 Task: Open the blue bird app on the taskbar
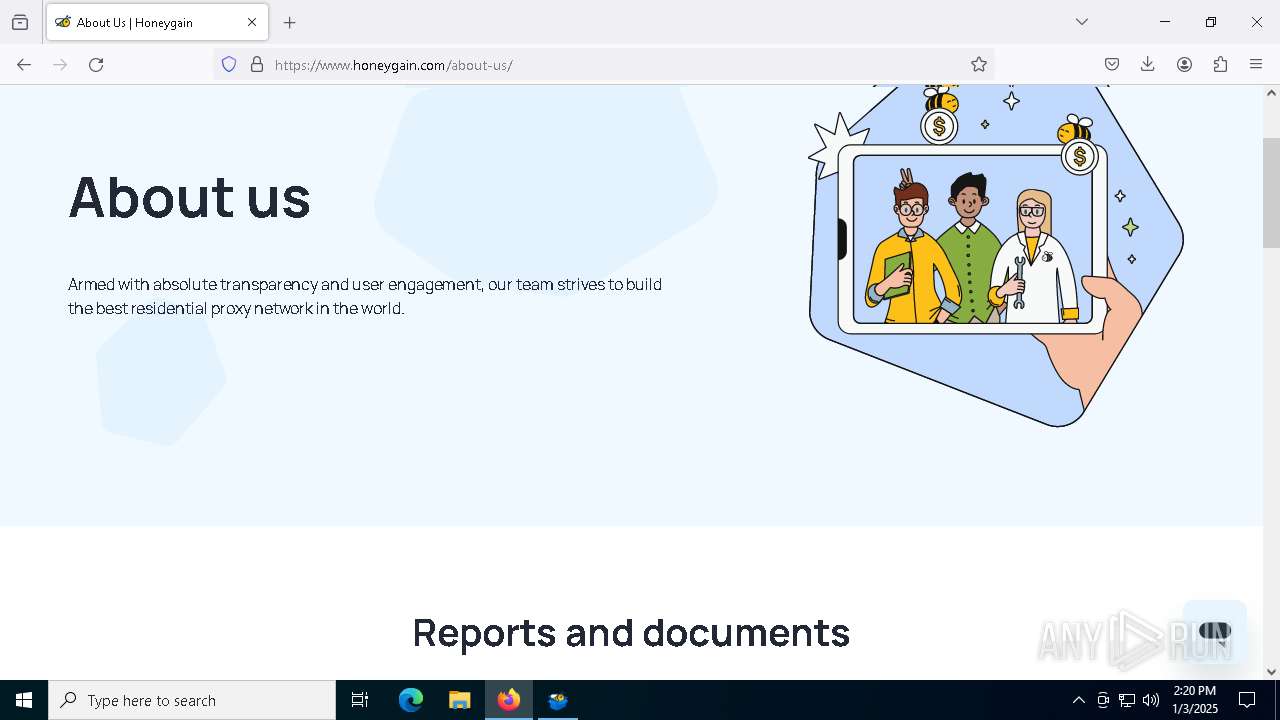tap(558, 700)
